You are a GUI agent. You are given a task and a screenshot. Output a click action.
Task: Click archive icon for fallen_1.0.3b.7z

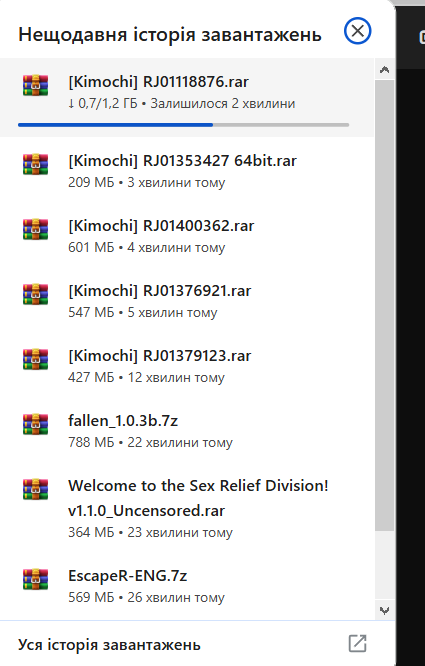[35, 424]
